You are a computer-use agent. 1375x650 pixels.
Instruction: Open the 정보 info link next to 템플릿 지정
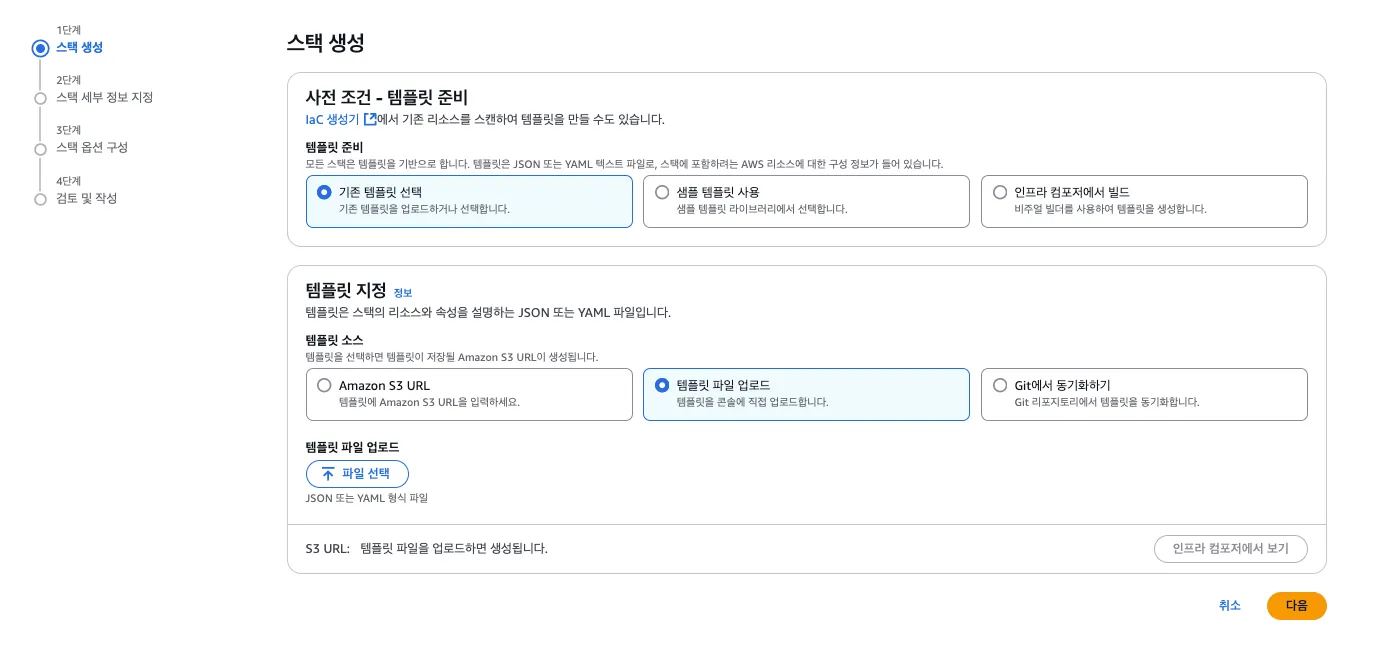coord(402,293)
